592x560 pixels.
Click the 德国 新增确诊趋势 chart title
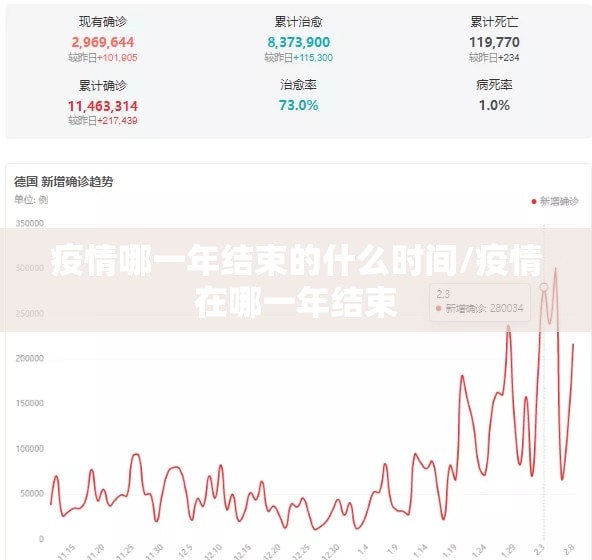pos(63,182)
